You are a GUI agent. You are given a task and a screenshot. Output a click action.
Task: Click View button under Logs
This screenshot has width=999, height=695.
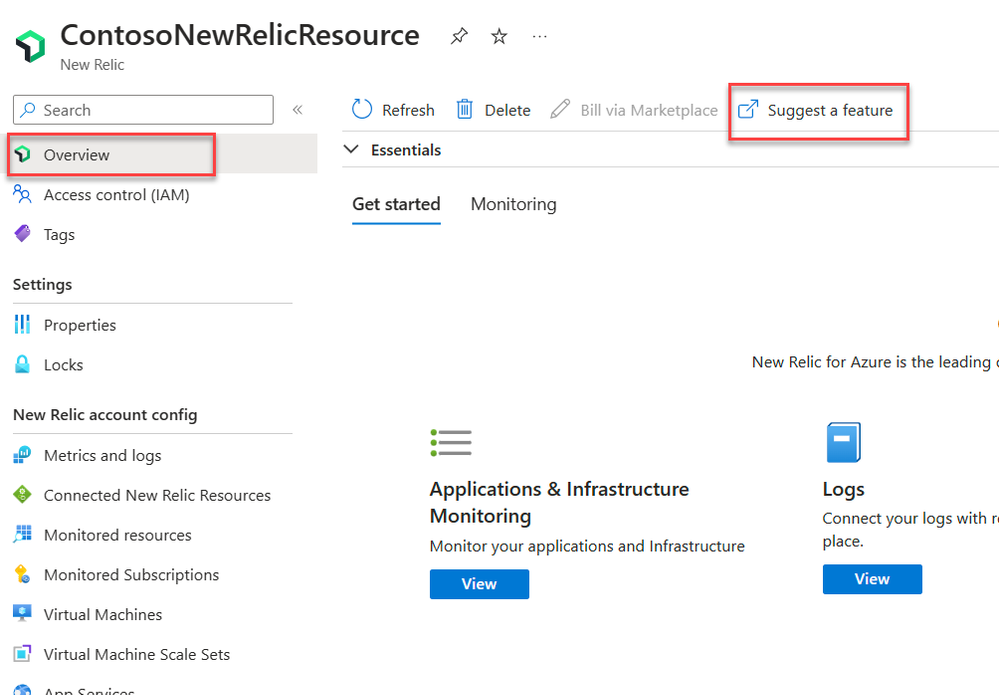coord(872,579)
